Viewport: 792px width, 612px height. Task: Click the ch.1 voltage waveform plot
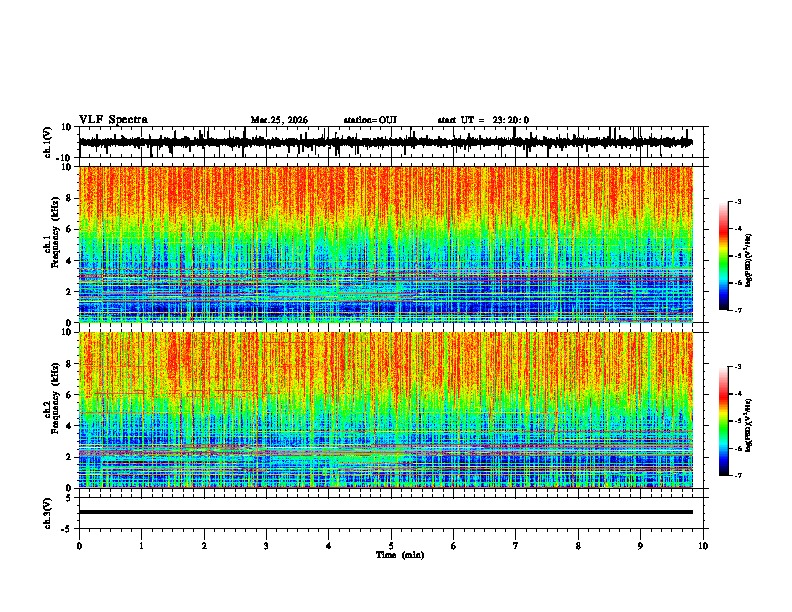coord(391,142)
